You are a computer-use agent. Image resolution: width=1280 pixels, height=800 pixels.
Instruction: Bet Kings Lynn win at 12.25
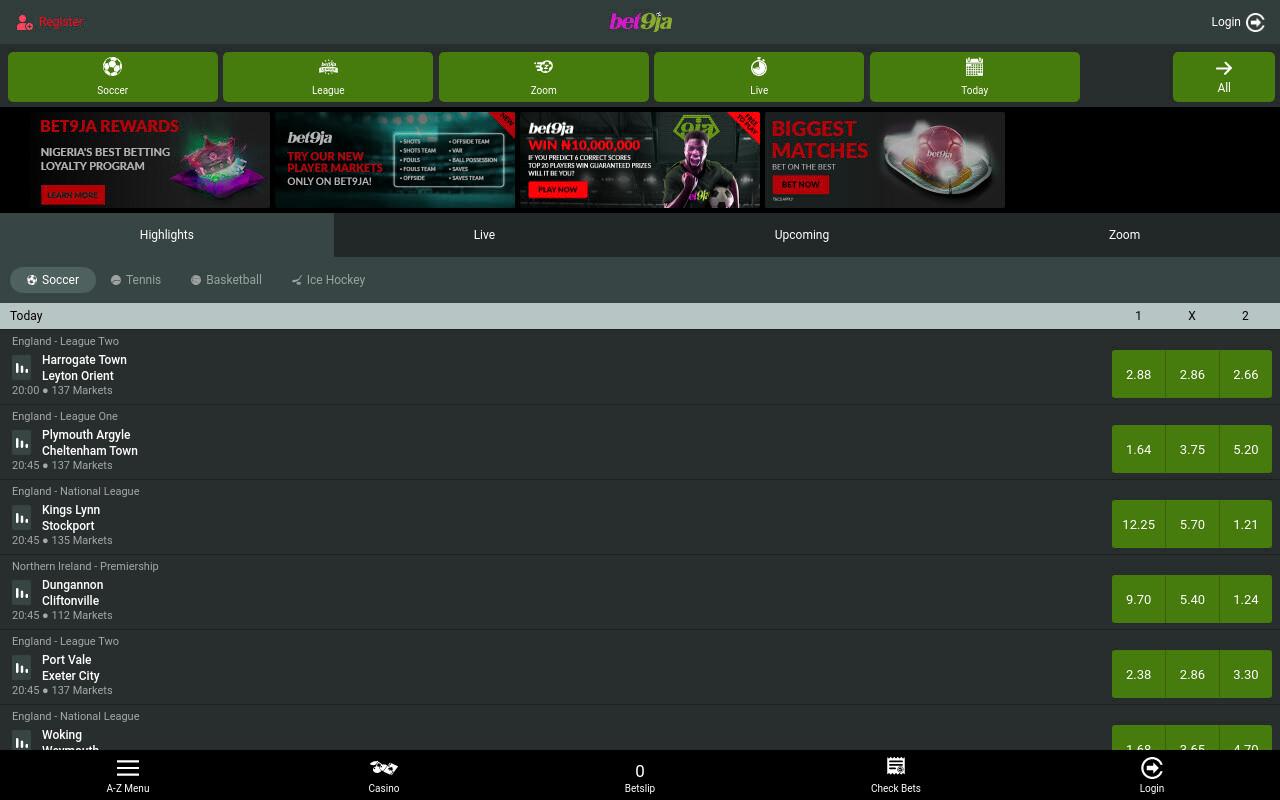[1138, 524]
